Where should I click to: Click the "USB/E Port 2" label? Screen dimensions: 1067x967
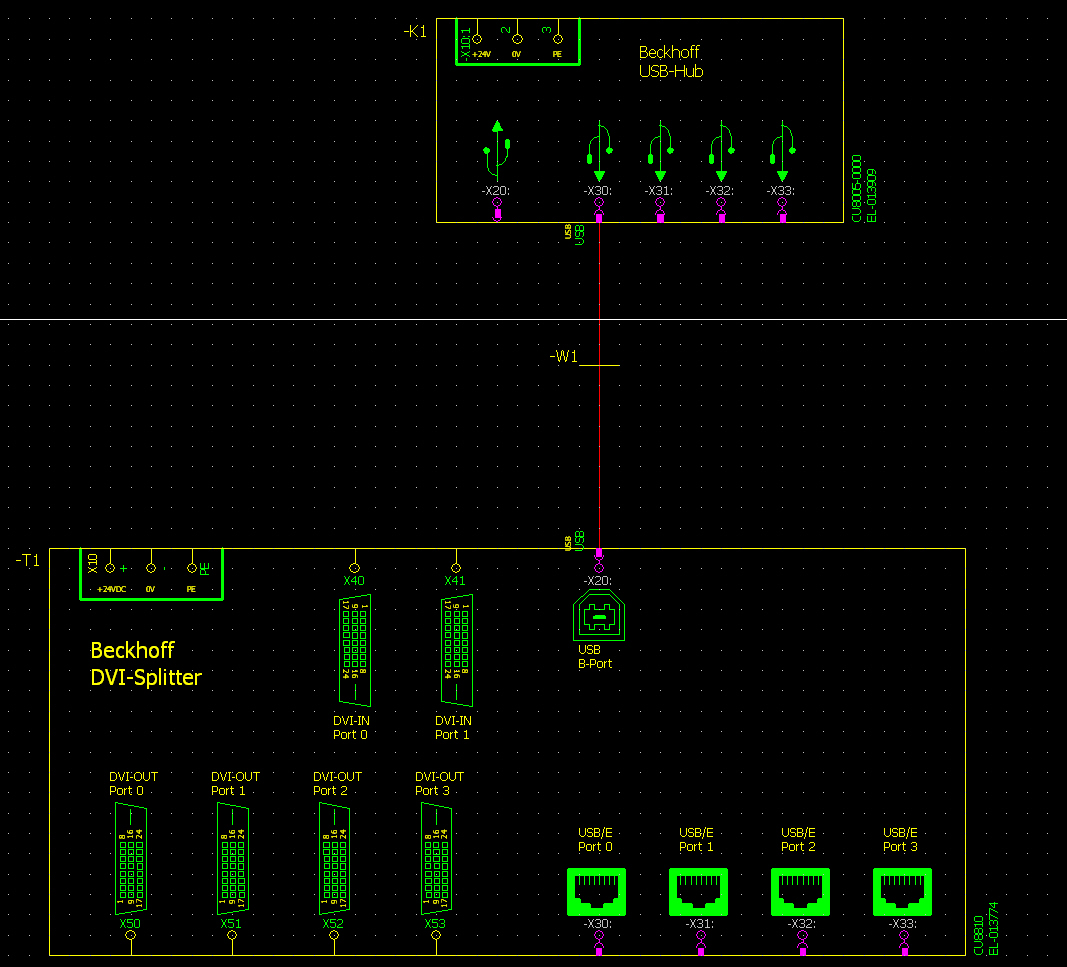point(798,840)
